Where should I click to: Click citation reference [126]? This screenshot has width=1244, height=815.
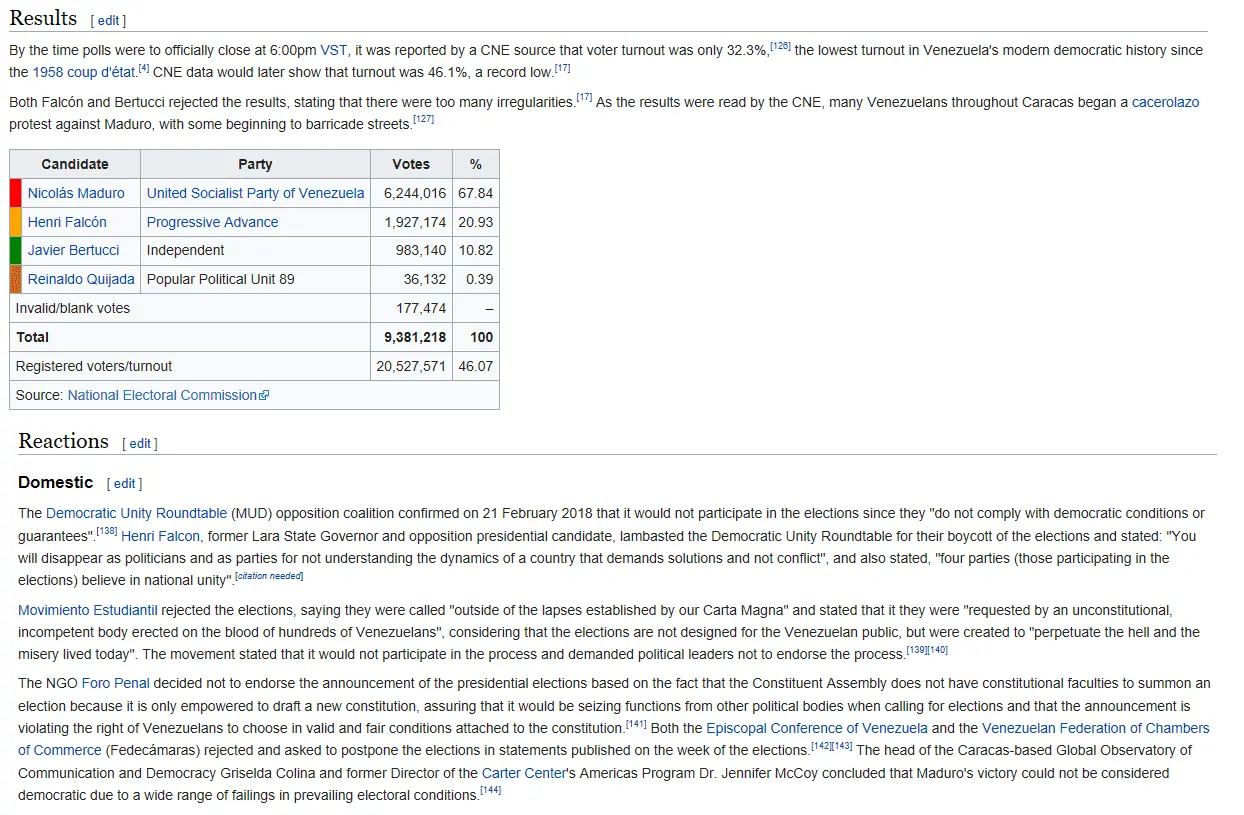[780, 45]
